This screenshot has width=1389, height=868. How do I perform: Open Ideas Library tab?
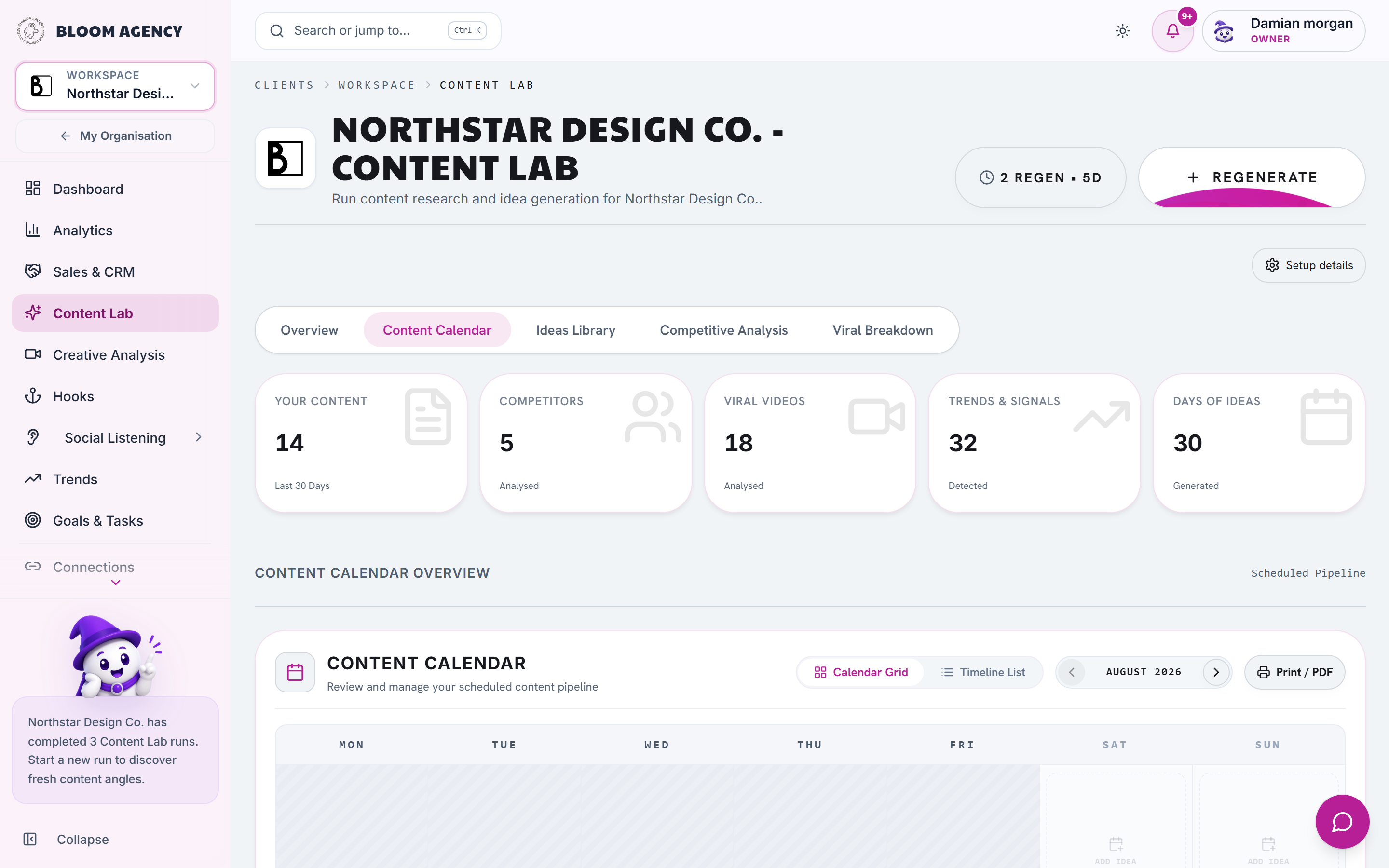click(575, 330)
